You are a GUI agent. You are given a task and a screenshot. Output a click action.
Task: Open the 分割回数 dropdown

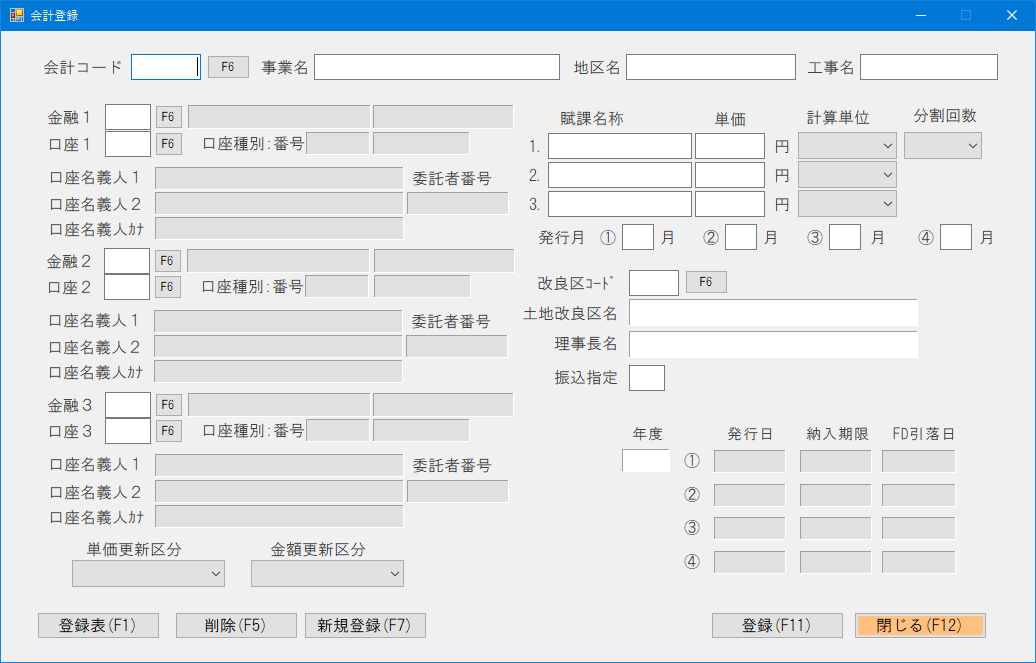942,145
